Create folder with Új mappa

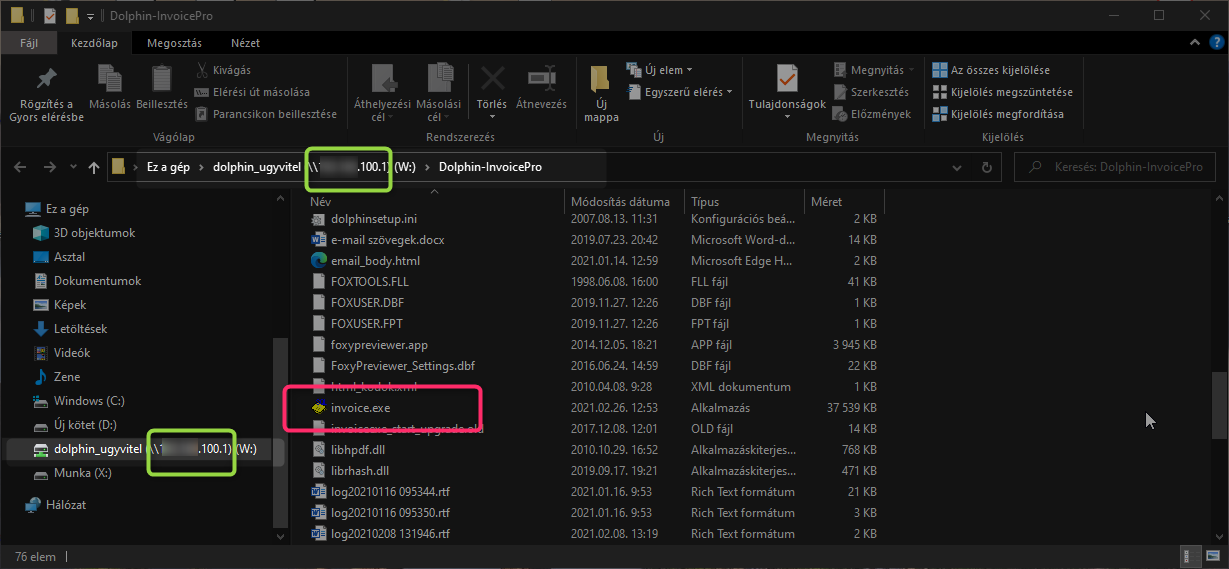tap(601, 94)
